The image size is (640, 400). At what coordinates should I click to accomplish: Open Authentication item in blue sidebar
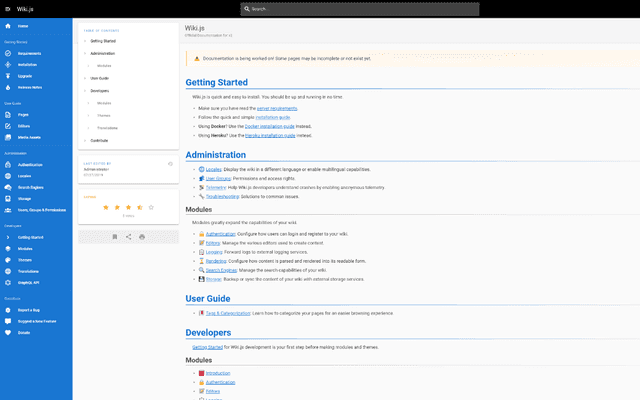coord(30,165)
